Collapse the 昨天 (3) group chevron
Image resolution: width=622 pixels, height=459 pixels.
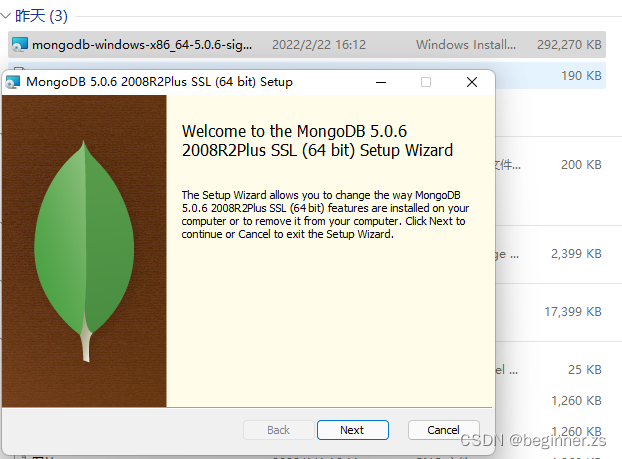(x=6, y=16)
